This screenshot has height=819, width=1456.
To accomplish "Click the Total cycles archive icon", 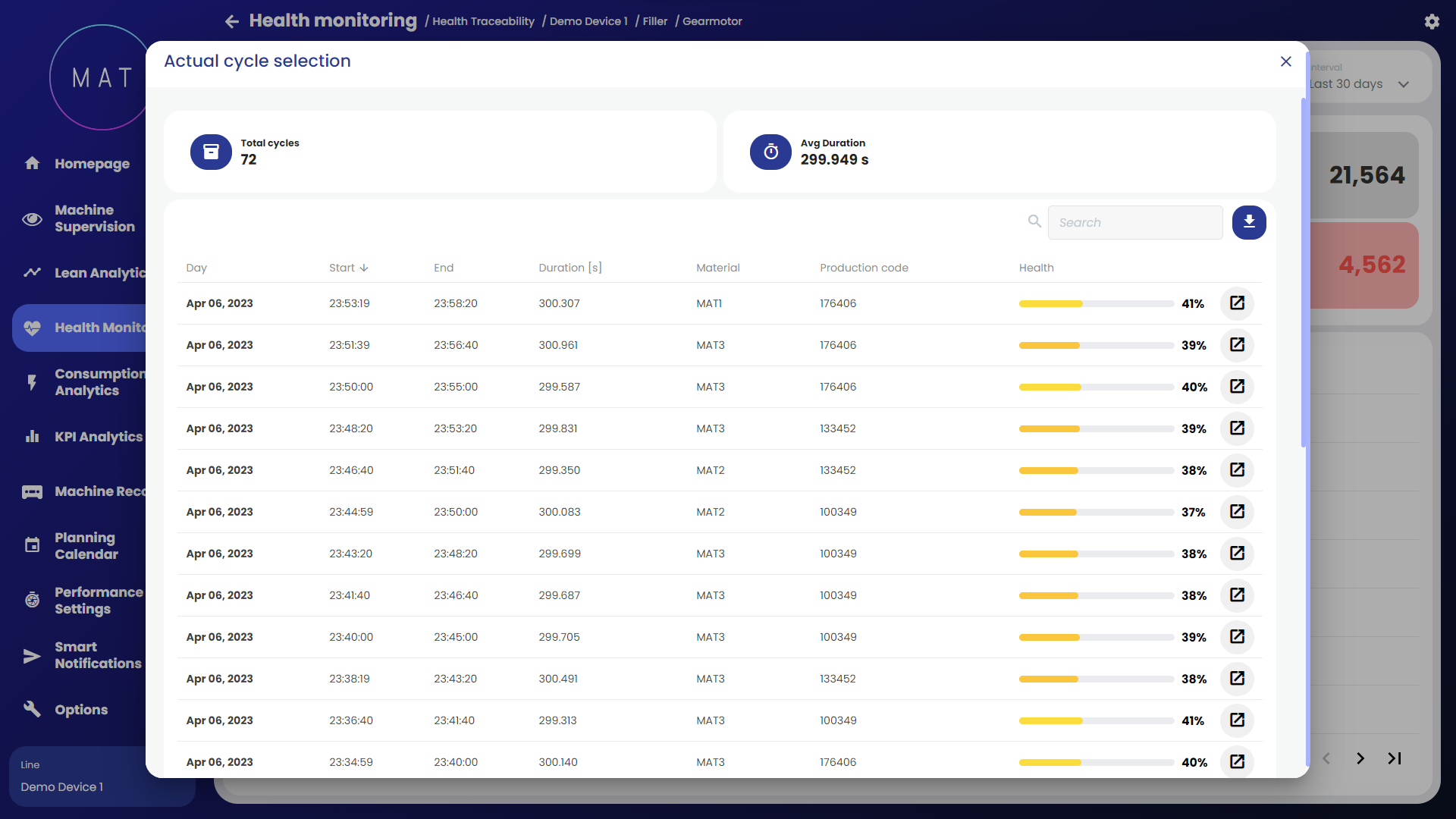I will (x=211, y=152).
